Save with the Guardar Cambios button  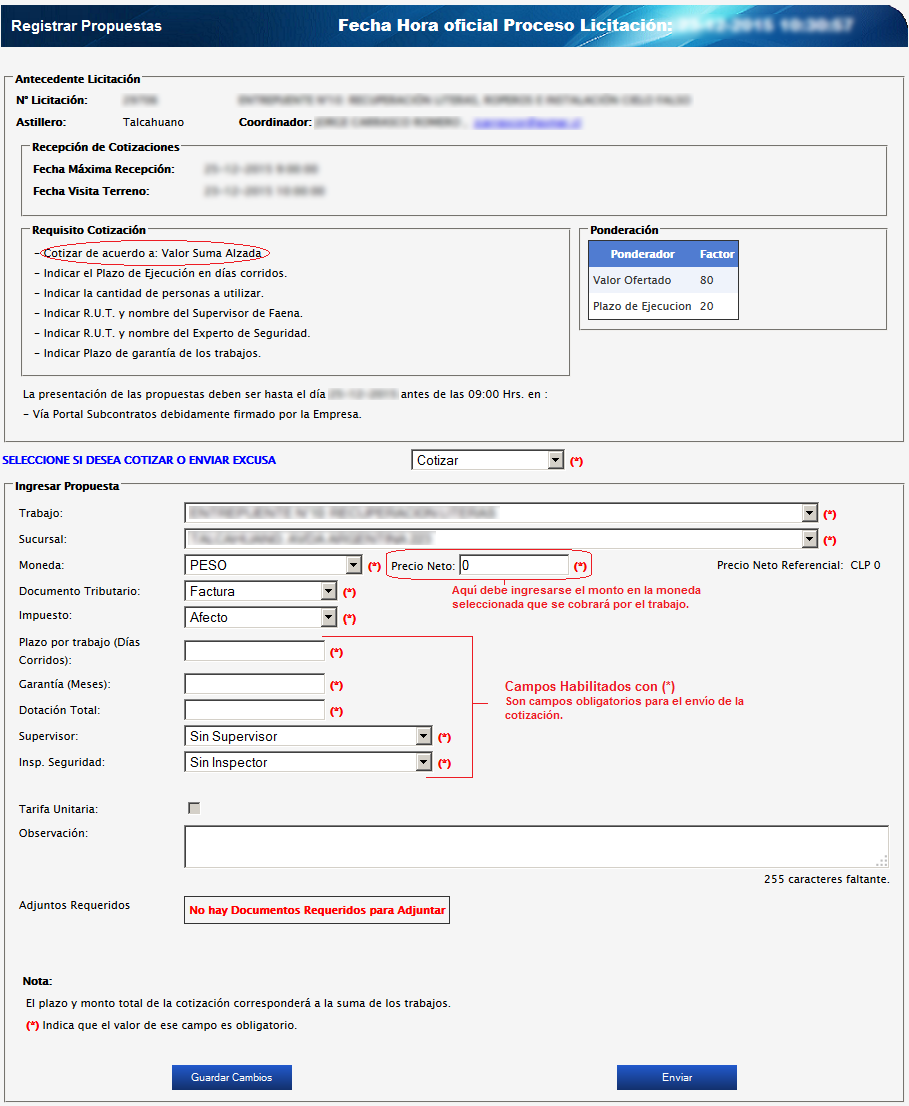232,1077
